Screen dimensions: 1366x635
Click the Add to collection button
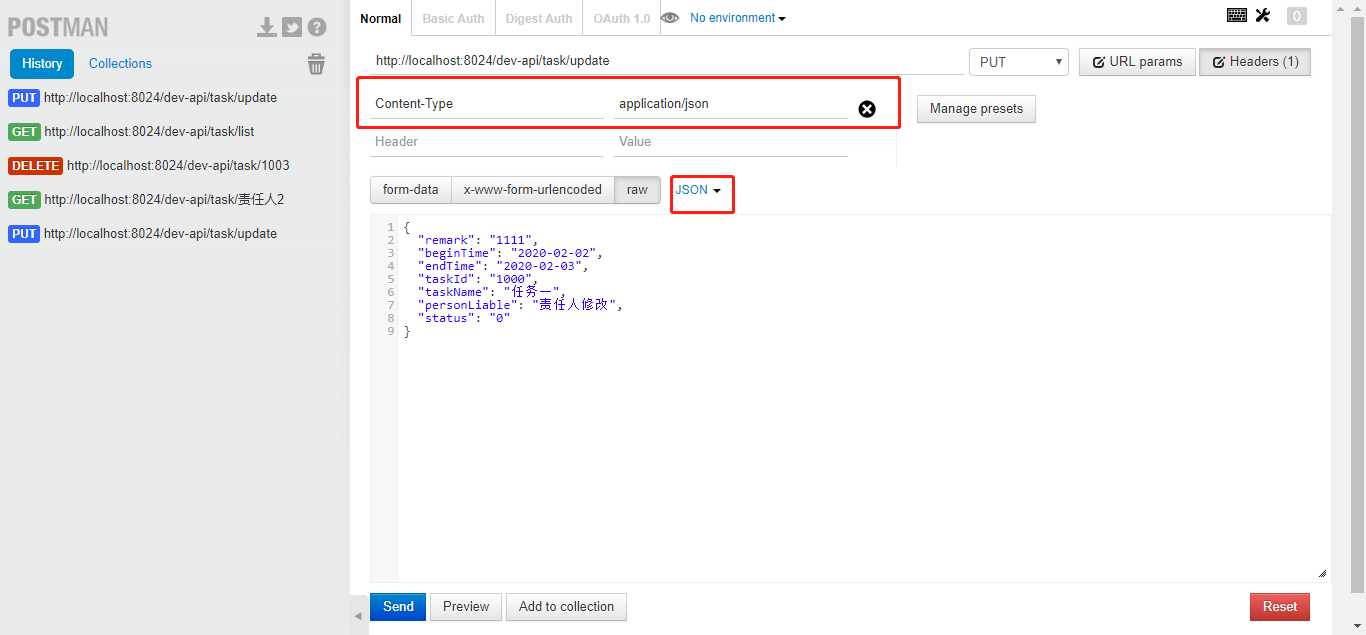tap(566, 607)
